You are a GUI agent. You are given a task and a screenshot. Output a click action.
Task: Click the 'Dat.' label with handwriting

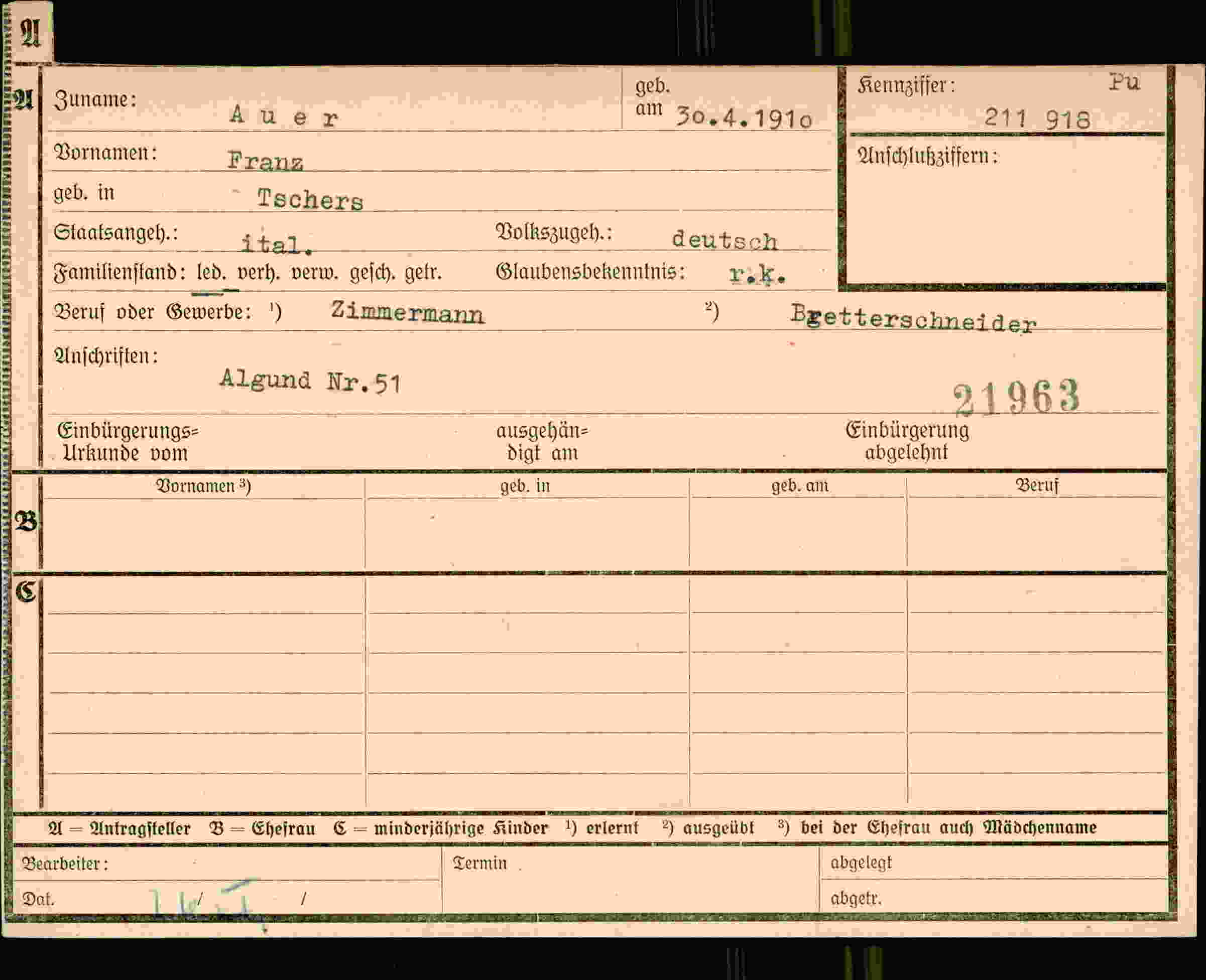click(x=38, y=899)
